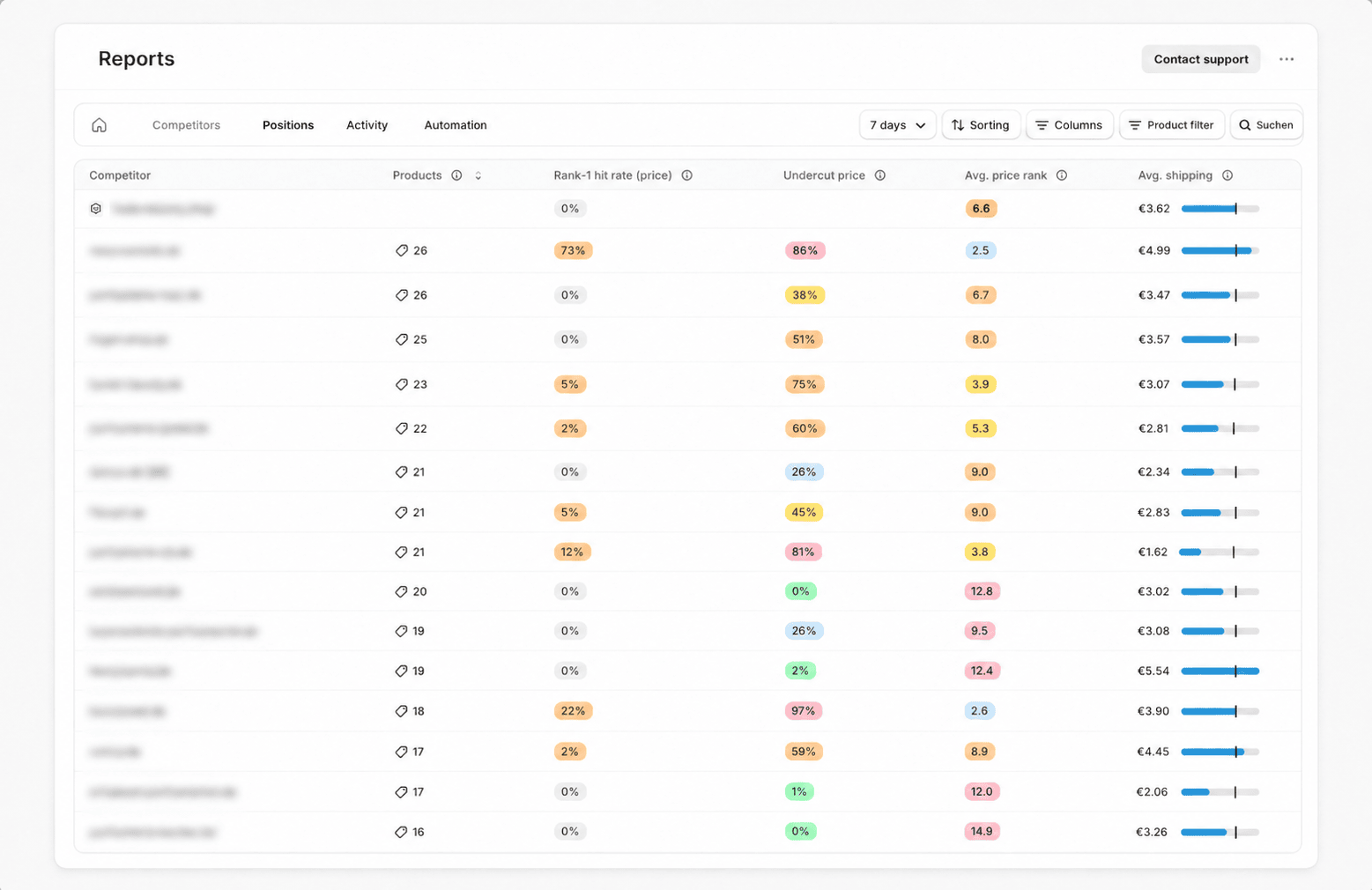Click the 6.6 avg. price rank badge
This screenshot has width=1372, height=890.
[x=981, y=209]
